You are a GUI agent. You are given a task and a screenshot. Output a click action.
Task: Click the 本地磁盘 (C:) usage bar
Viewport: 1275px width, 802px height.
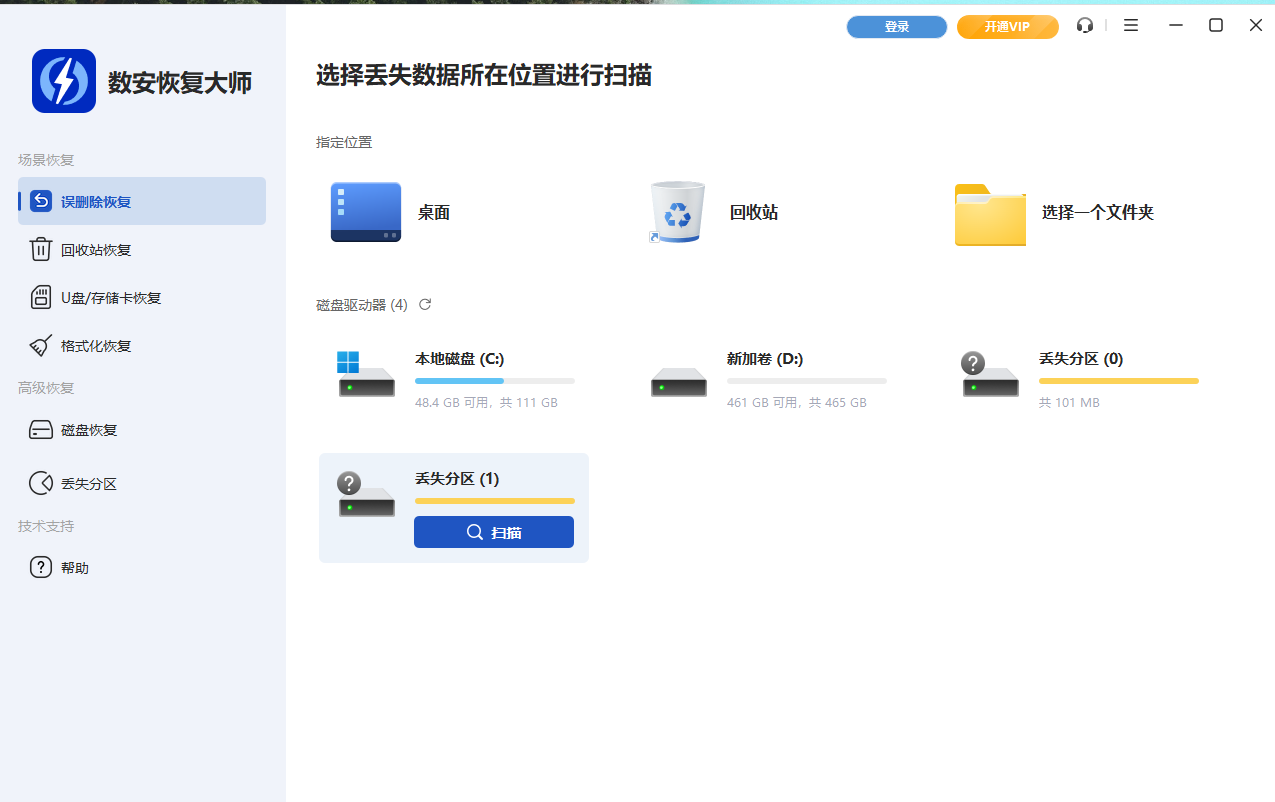click(495, 381)
